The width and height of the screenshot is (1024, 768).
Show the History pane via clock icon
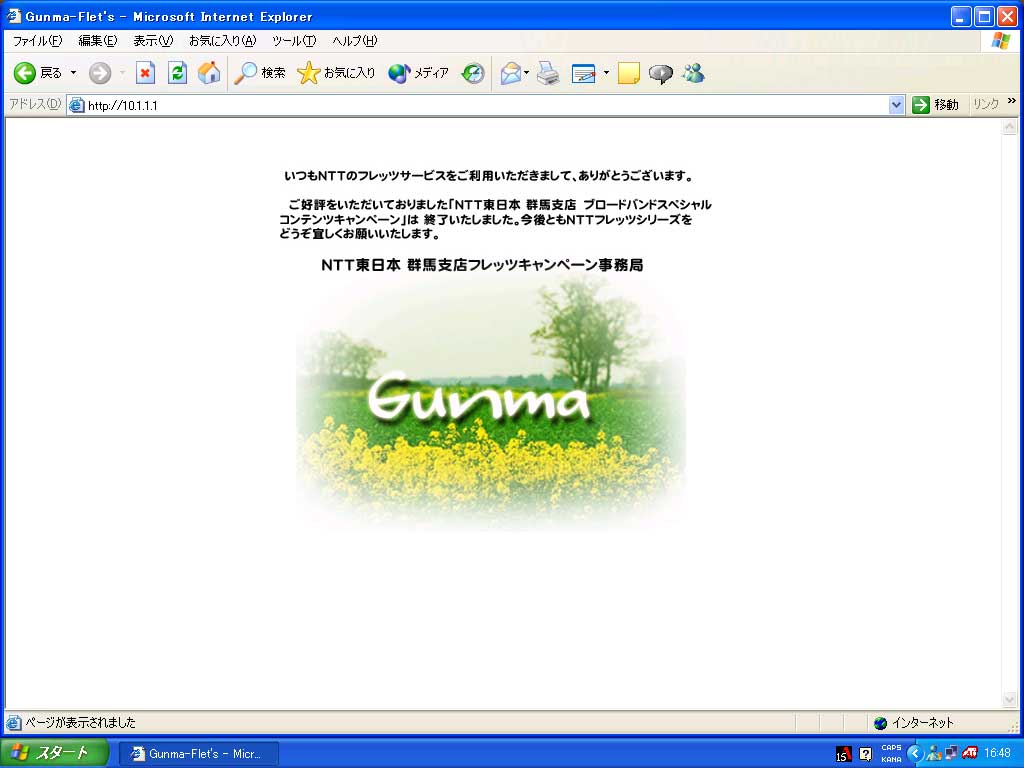(473, 73)
